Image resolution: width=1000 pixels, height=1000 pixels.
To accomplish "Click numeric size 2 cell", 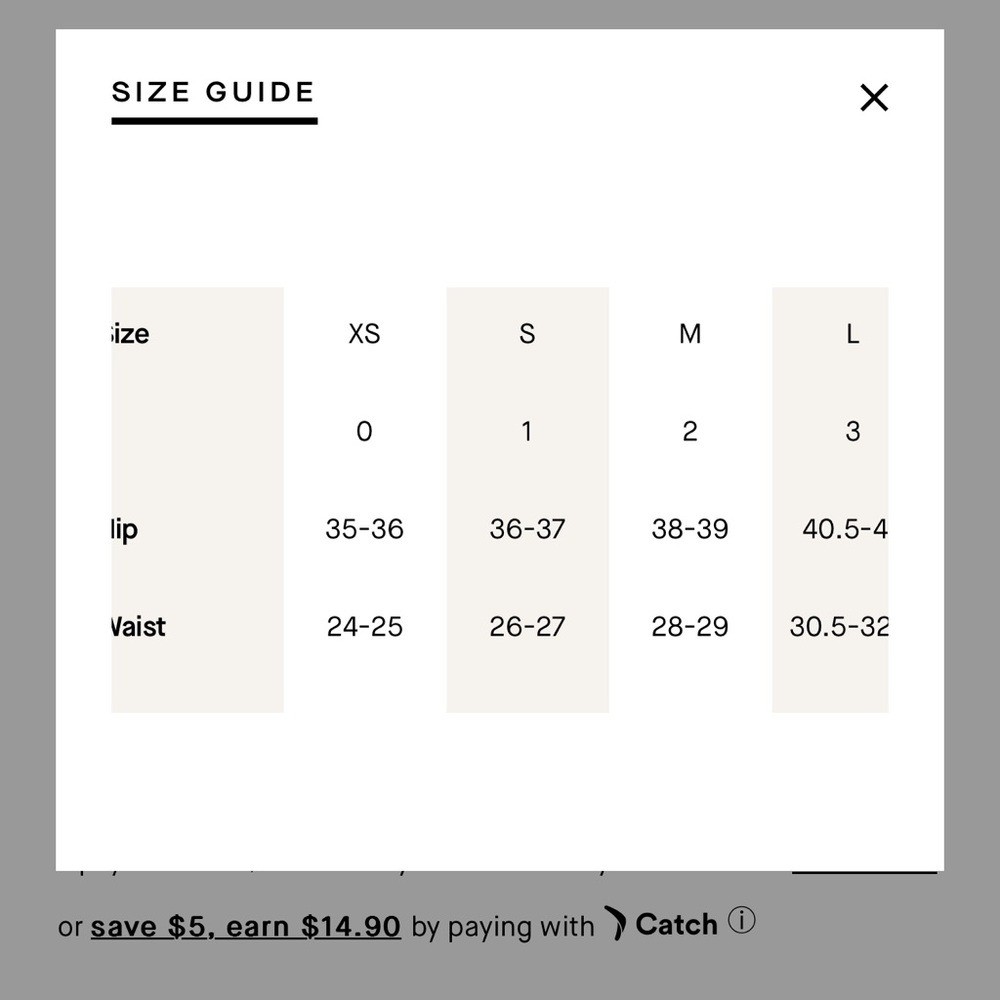I will (690, 431).
